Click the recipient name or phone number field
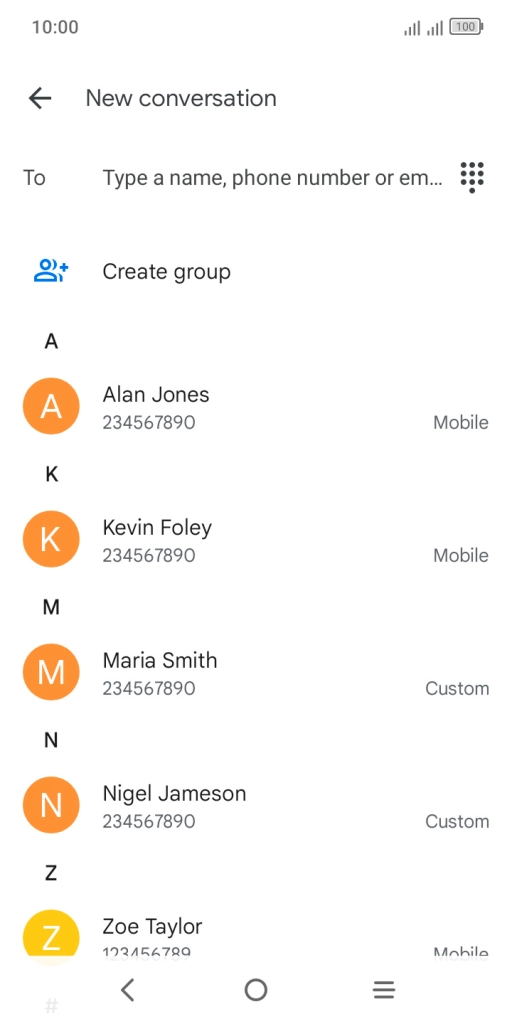This screenshot has width=512, height=1024. 272,177
